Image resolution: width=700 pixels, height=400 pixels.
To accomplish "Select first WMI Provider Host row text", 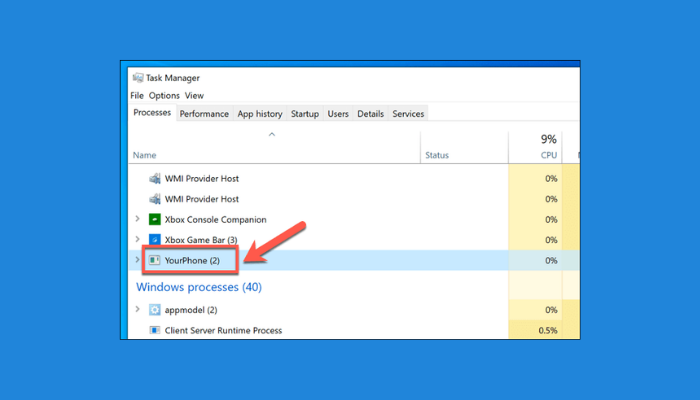I will [202, 179].
